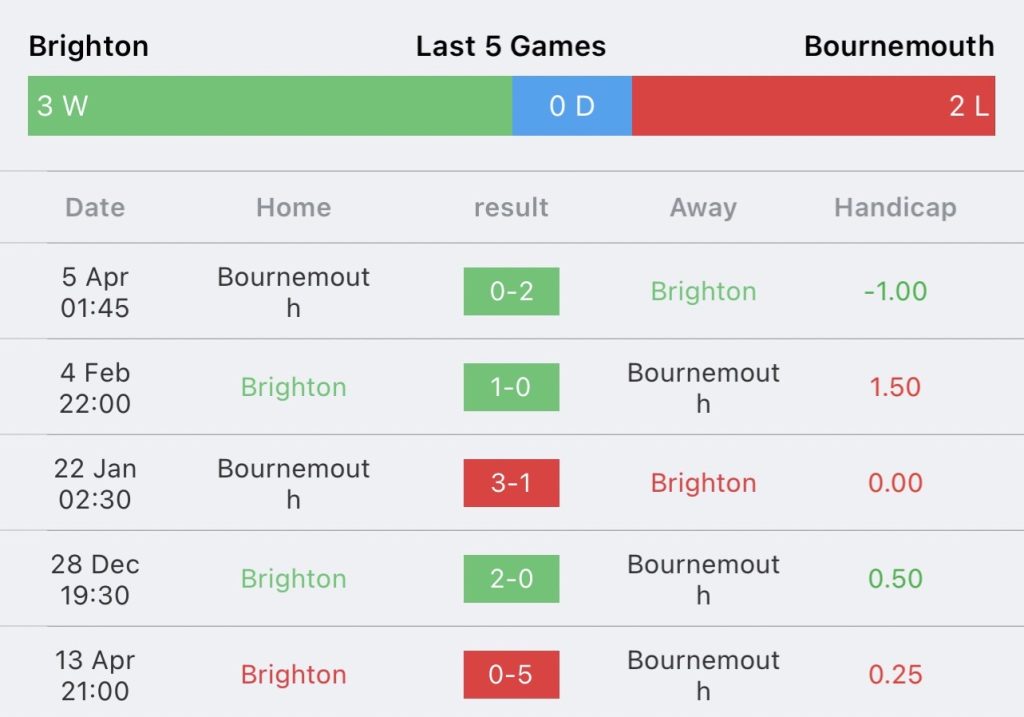Screen dimensions: 1024x717
Task: Open the 0-2 result badge
Action: 511,291
